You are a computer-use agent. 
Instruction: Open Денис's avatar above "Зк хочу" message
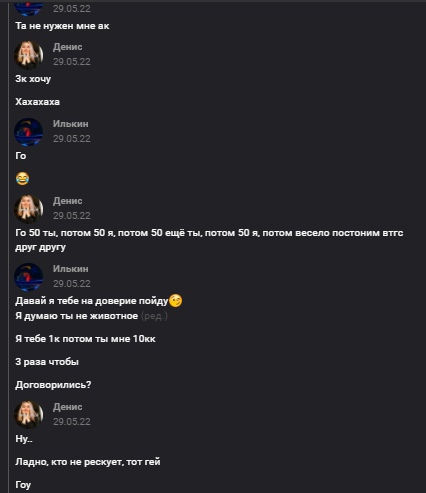click(29, 55)
